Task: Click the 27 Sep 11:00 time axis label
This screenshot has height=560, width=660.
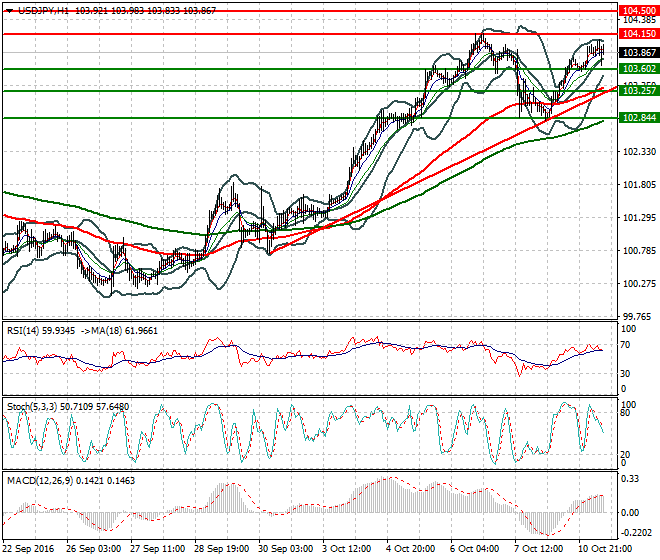Action: (x=157, y=549)
